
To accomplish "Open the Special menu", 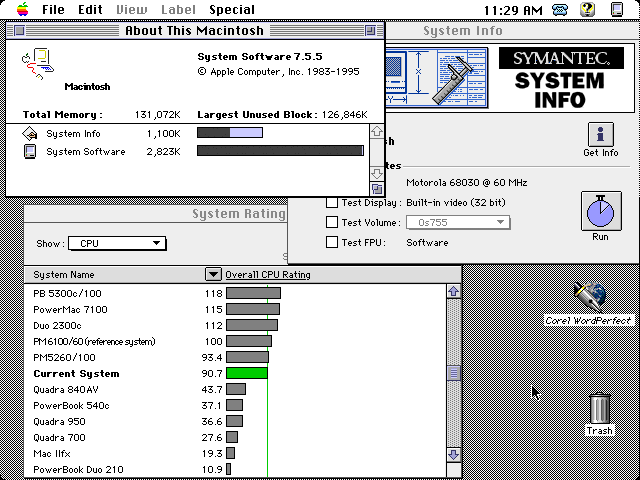I will point(232,9).
